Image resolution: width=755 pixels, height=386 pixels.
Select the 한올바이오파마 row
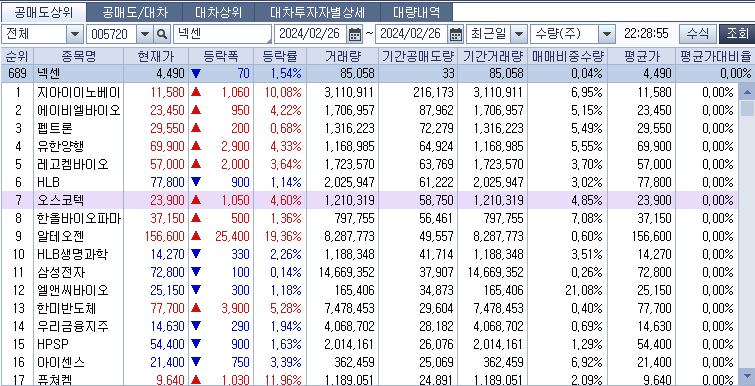pyautogui.click(x=370, y=218)
